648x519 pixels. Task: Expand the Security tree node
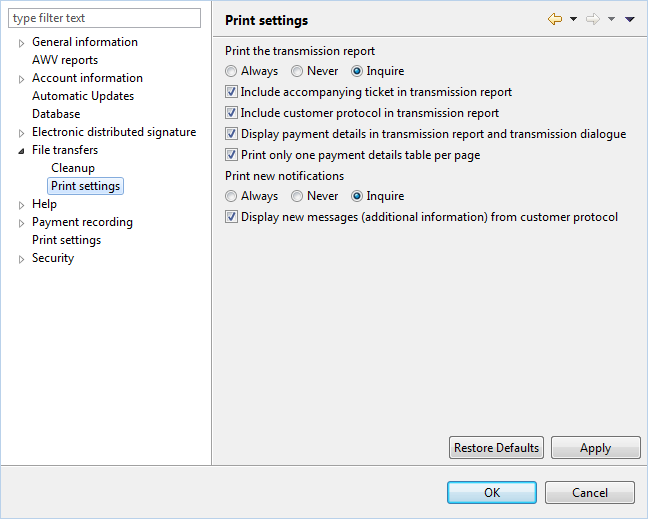pos(21,259)
